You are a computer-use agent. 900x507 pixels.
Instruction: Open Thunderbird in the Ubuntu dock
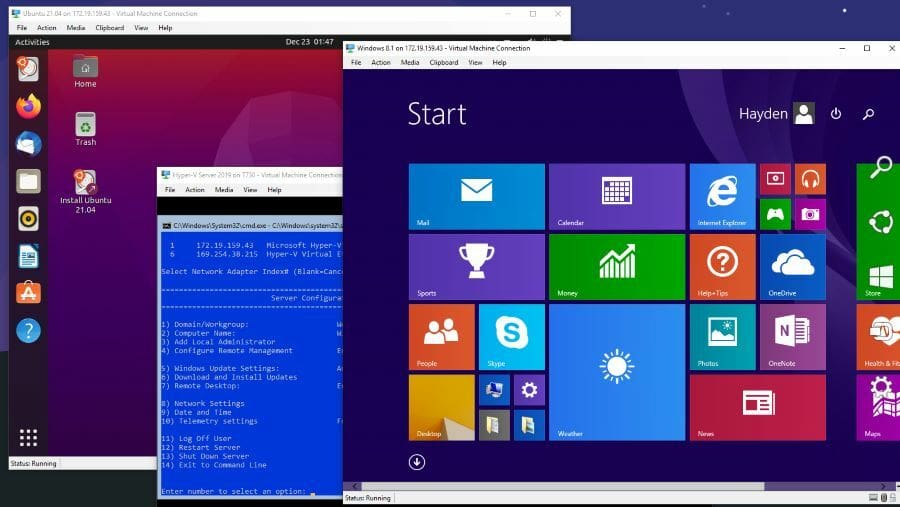[28, 144]
